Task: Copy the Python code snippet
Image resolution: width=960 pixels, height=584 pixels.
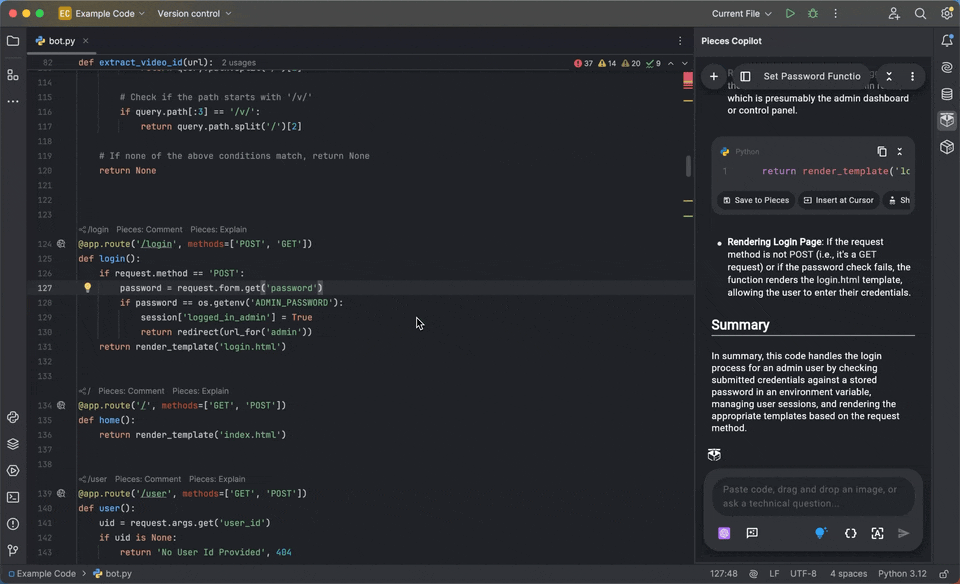Action: pos(882,151)
